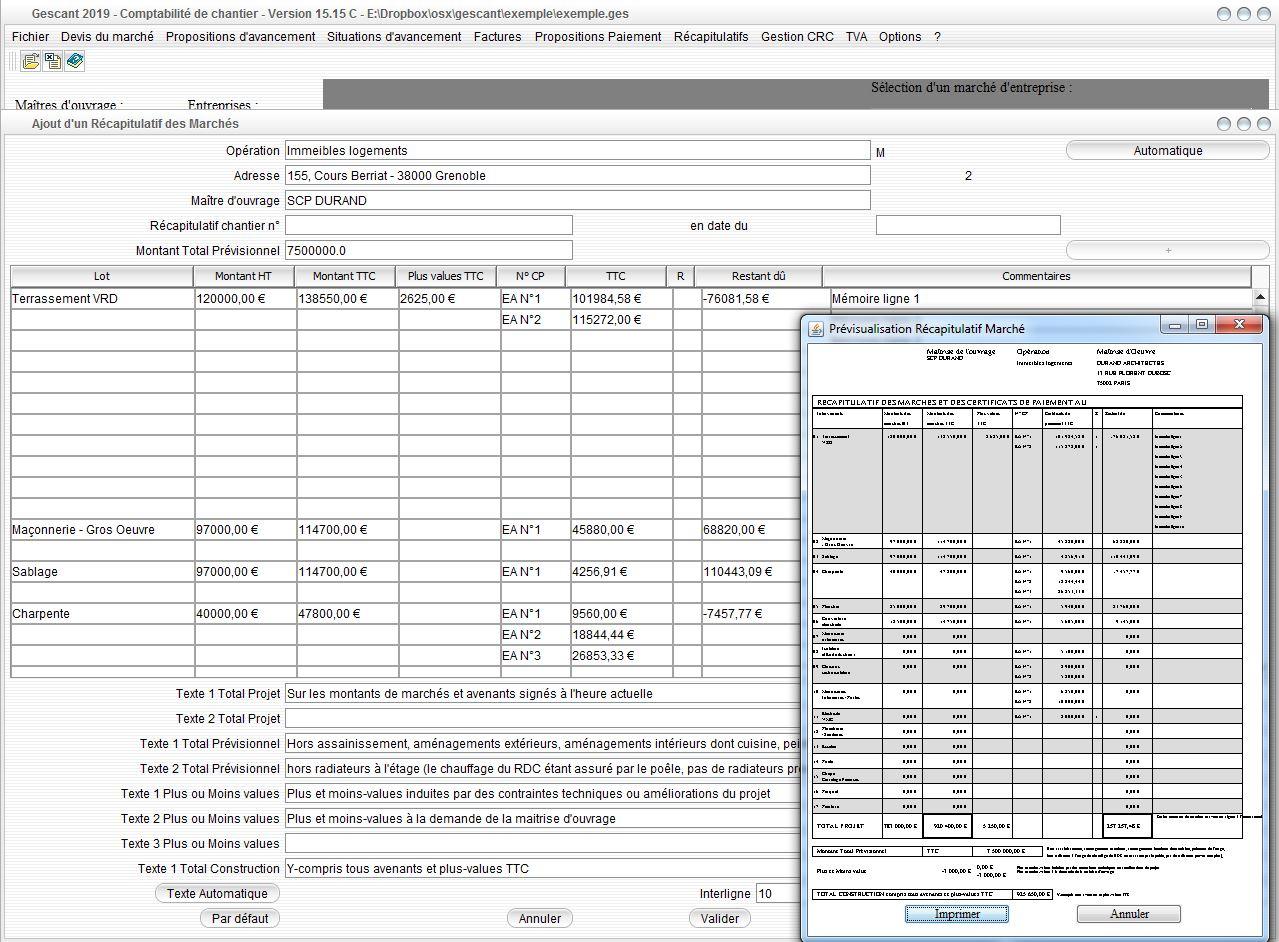1279x942 pixels.
Task: Open the Propositions Paiement menu
Action: coord(598,36)
